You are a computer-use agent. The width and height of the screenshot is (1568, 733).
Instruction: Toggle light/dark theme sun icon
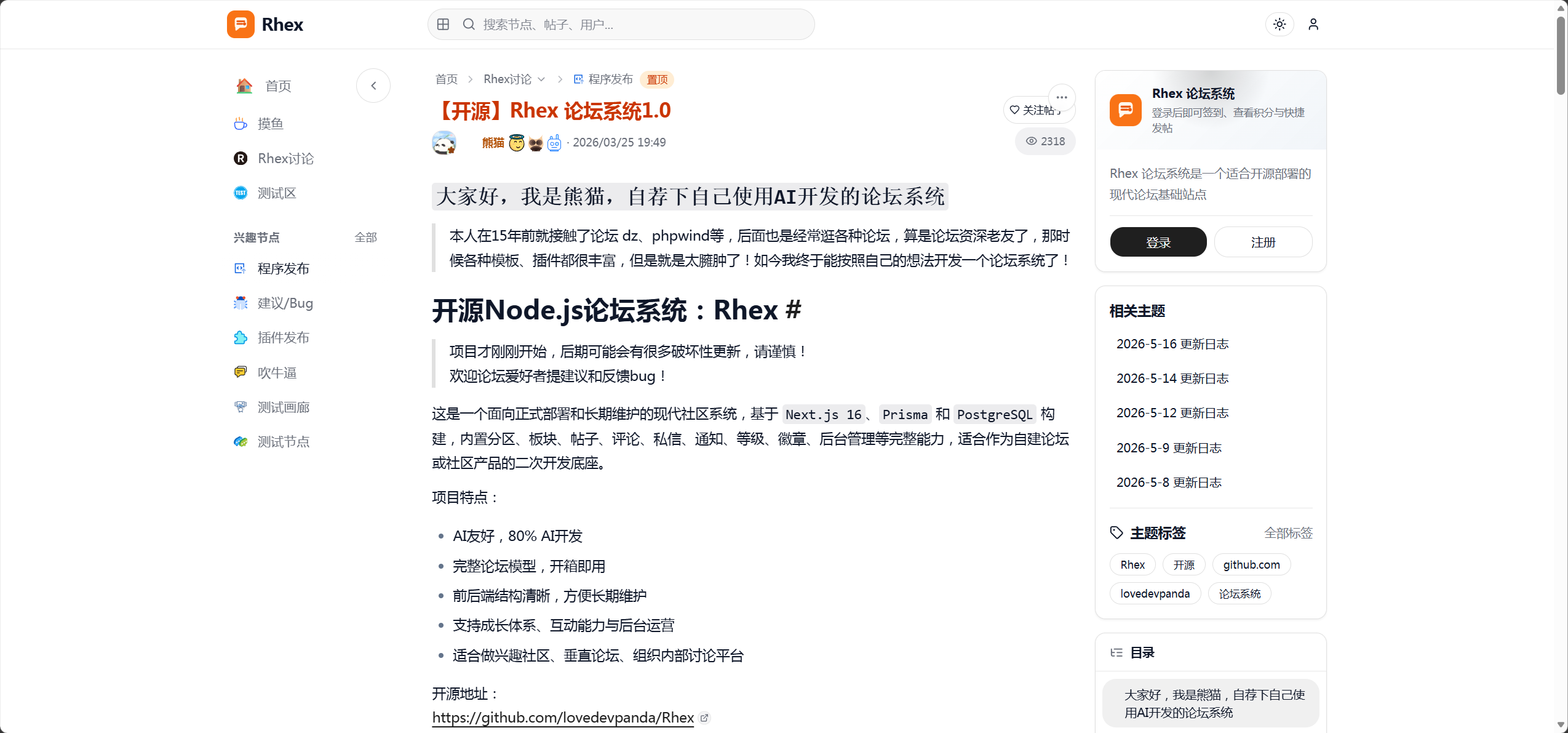tap(1279, 25)
